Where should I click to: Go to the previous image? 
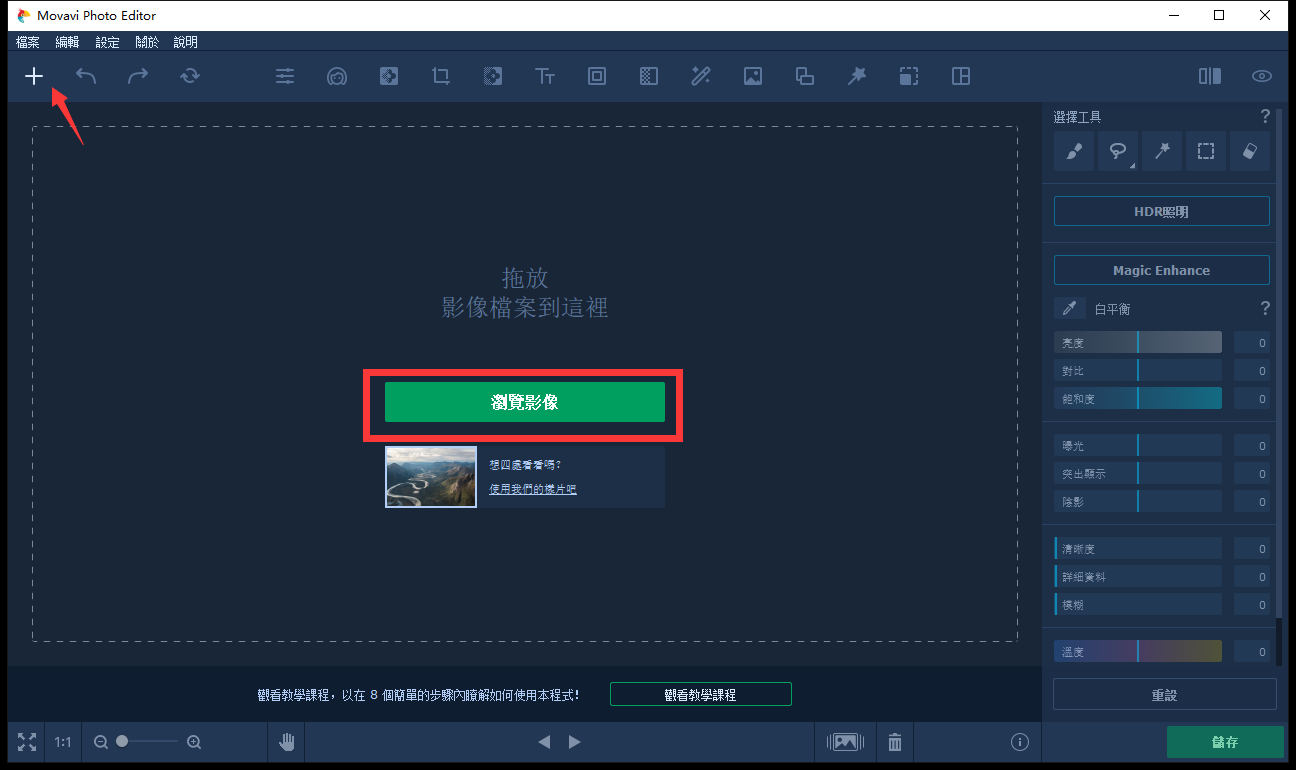click(x=544, y=742)
